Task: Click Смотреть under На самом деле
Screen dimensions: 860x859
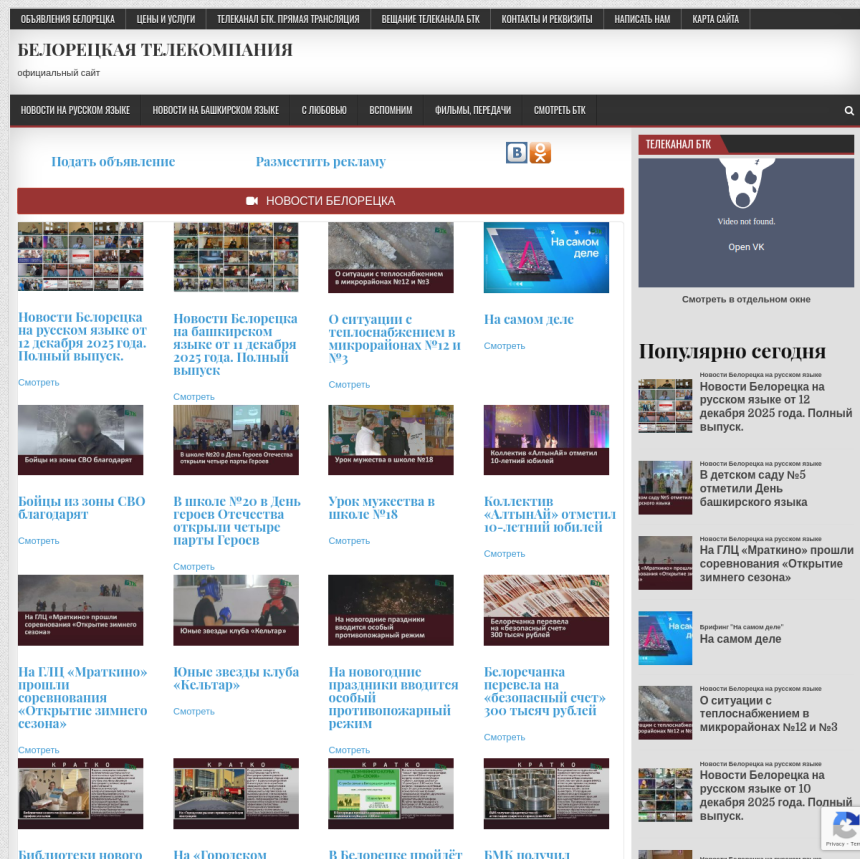Action: tap(504, 346)
